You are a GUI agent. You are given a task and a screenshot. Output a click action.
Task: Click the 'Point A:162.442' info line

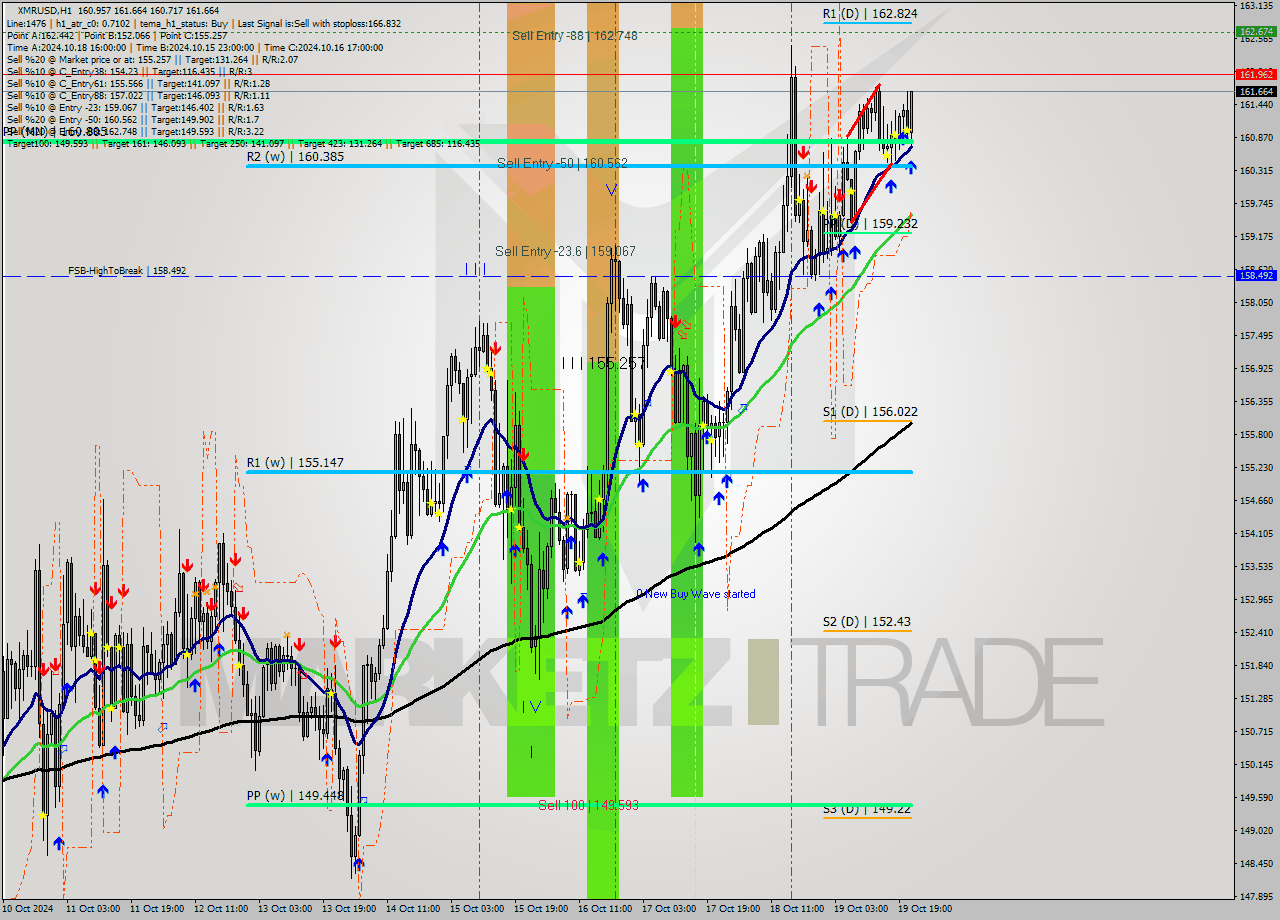117,35
